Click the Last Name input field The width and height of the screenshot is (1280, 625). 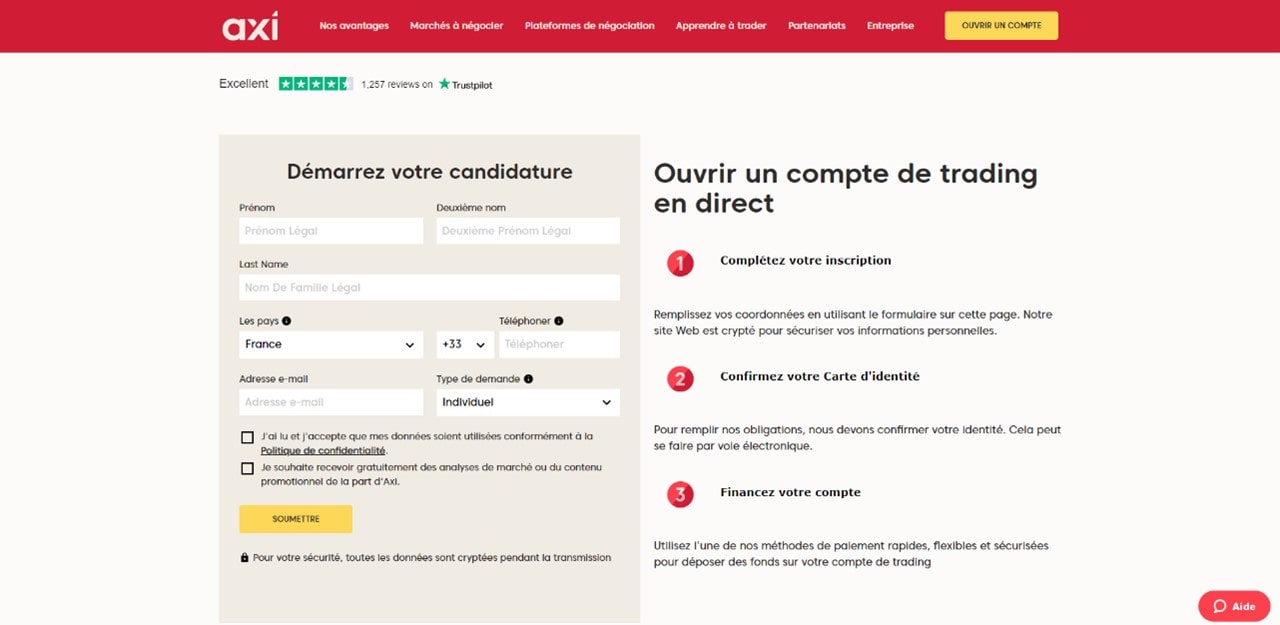click(429, 288)
